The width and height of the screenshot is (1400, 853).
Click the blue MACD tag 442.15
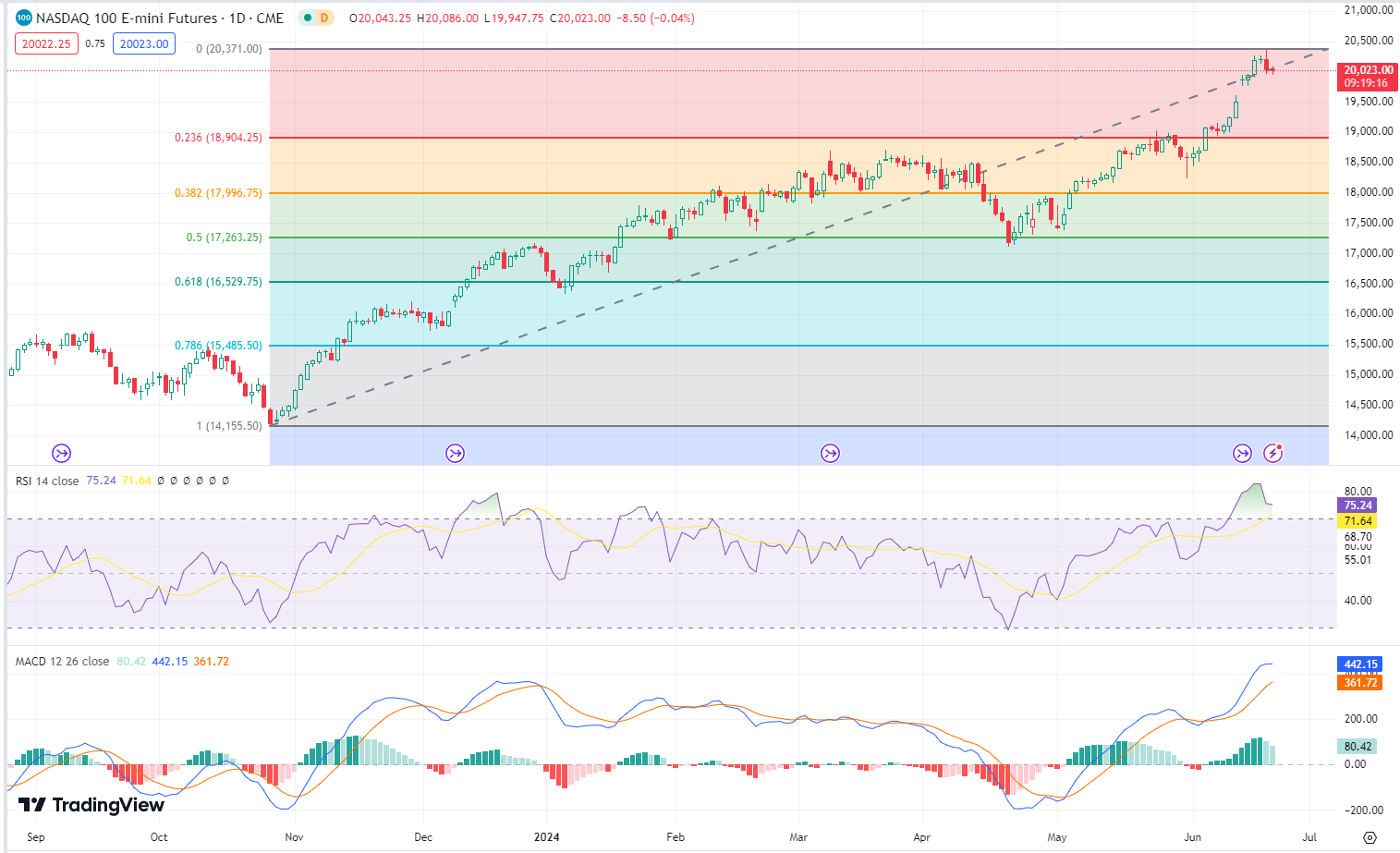1360,664
